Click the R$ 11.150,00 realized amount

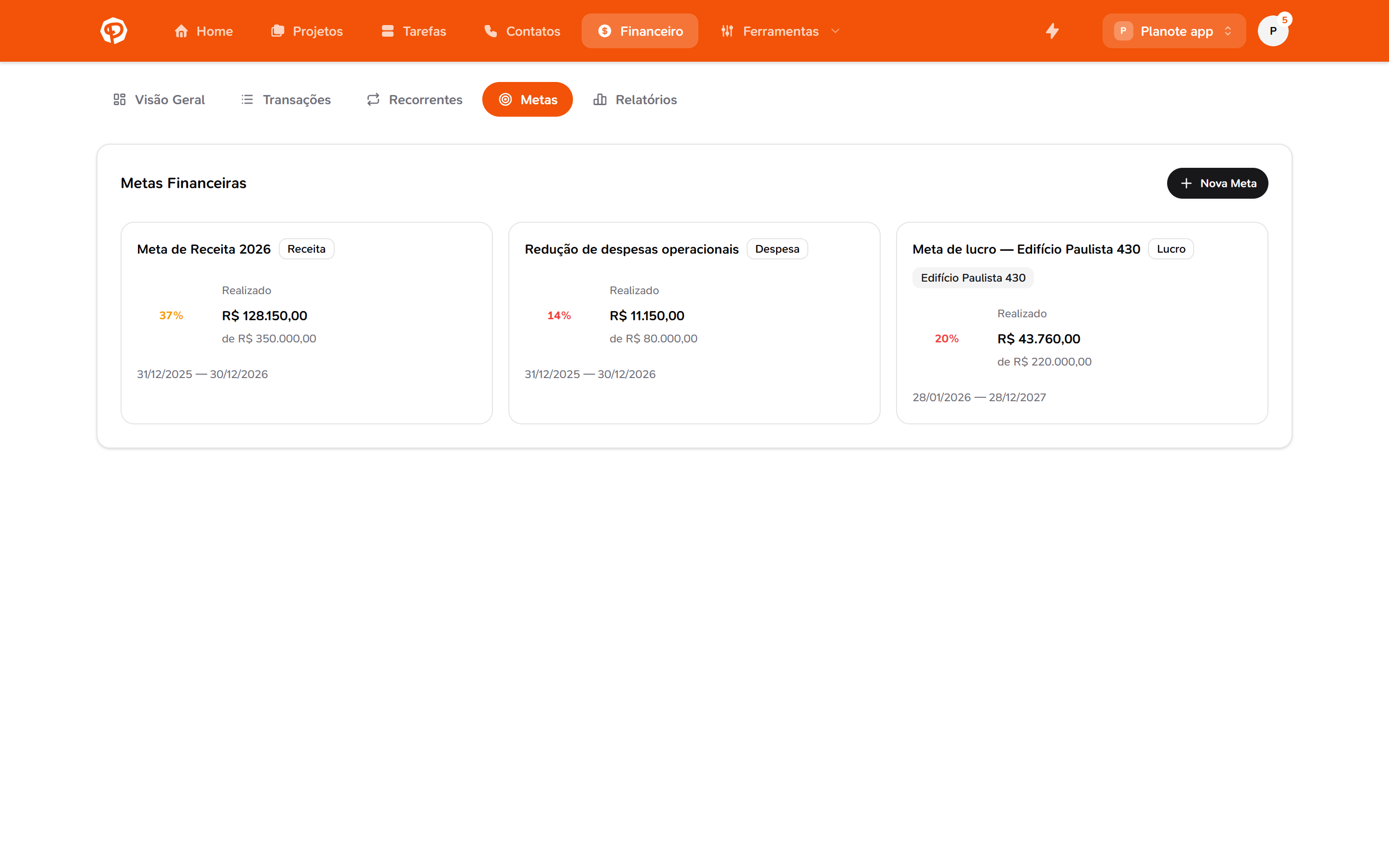(x=647, y=316)
